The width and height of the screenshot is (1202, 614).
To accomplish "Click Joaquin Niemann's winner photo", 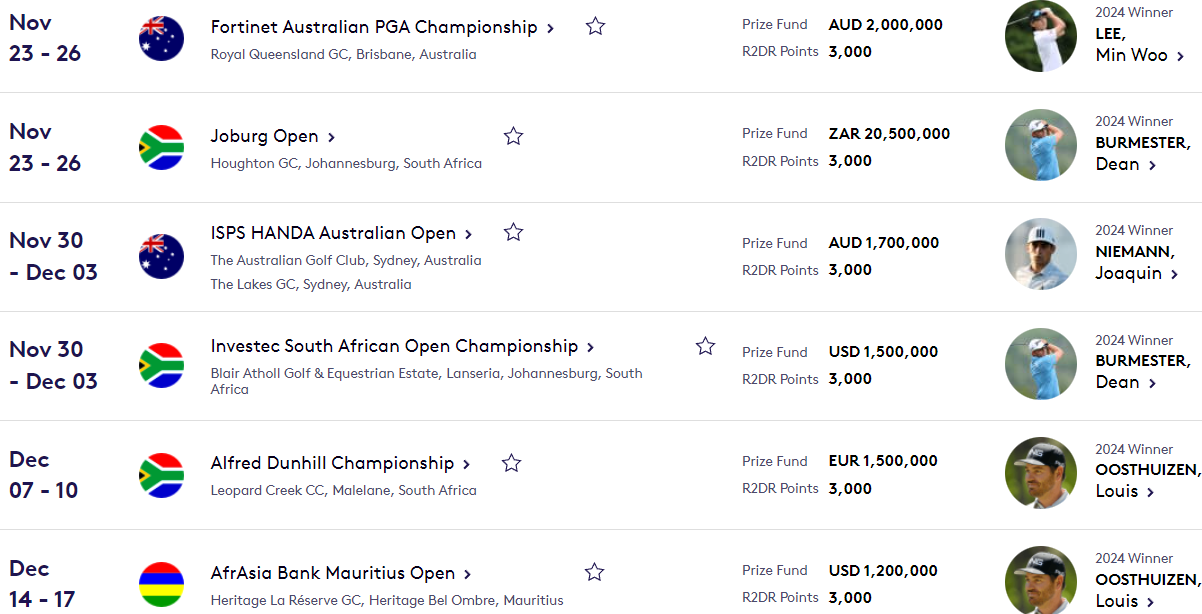I will (1041, 254).
